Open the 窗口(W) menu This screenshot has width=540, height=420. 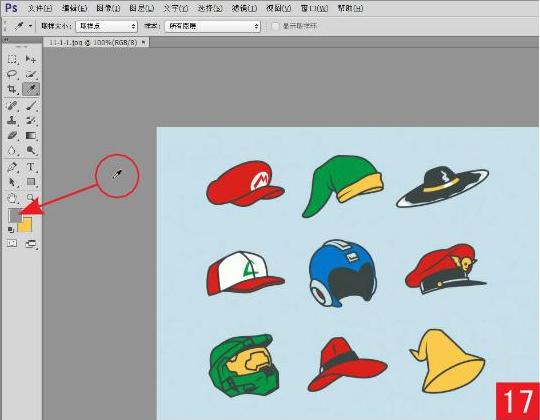[x=314, y=8]
